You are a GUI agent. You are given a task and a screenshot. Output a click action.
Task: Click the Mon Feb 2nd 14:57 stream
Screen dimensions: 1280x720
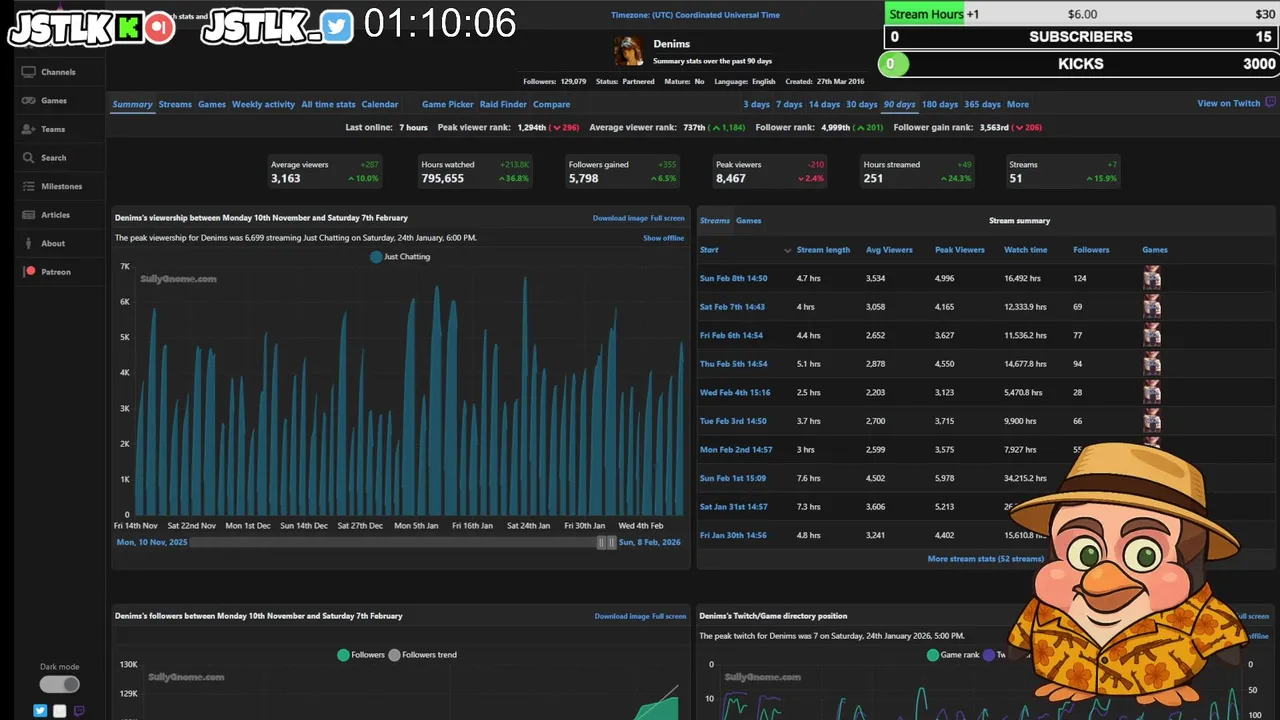tap(736, 449)
